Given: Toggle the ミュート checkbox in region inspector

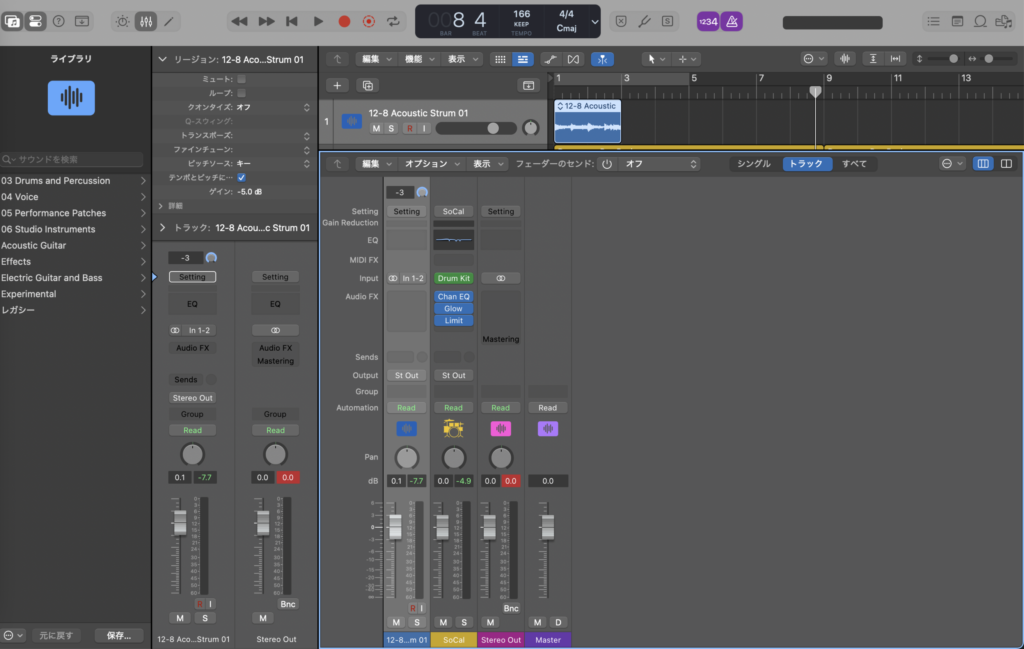Looking at the screenshot, I should [x=241, y=78].
